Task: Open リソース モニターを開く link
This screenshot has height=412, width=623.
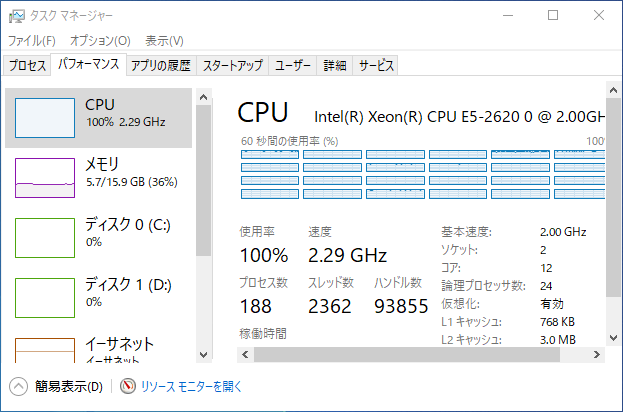Action: pos(192,386)
